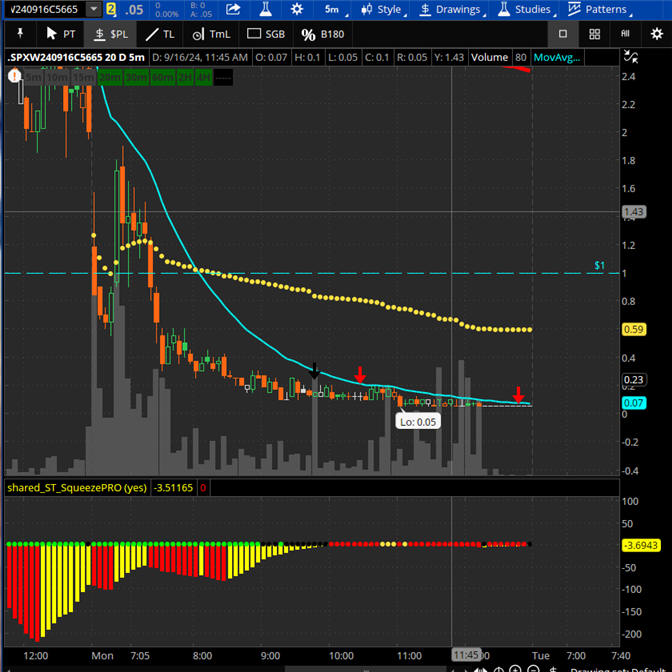Select the TL trendline tool
Screen dimensions: 672x672
[x=159, y=34]
